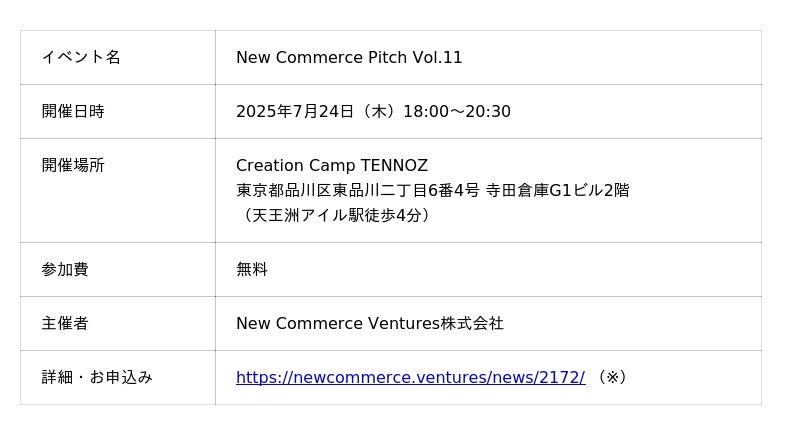Open the newcommerce.ventures news link
The image size is (800, 435).
(410, 377)
